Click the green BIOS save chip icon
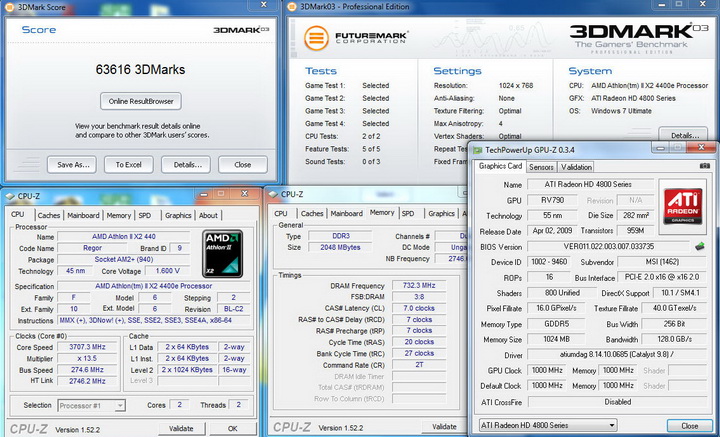This screenshot has width=720, height=437. [x=699, y=247]
